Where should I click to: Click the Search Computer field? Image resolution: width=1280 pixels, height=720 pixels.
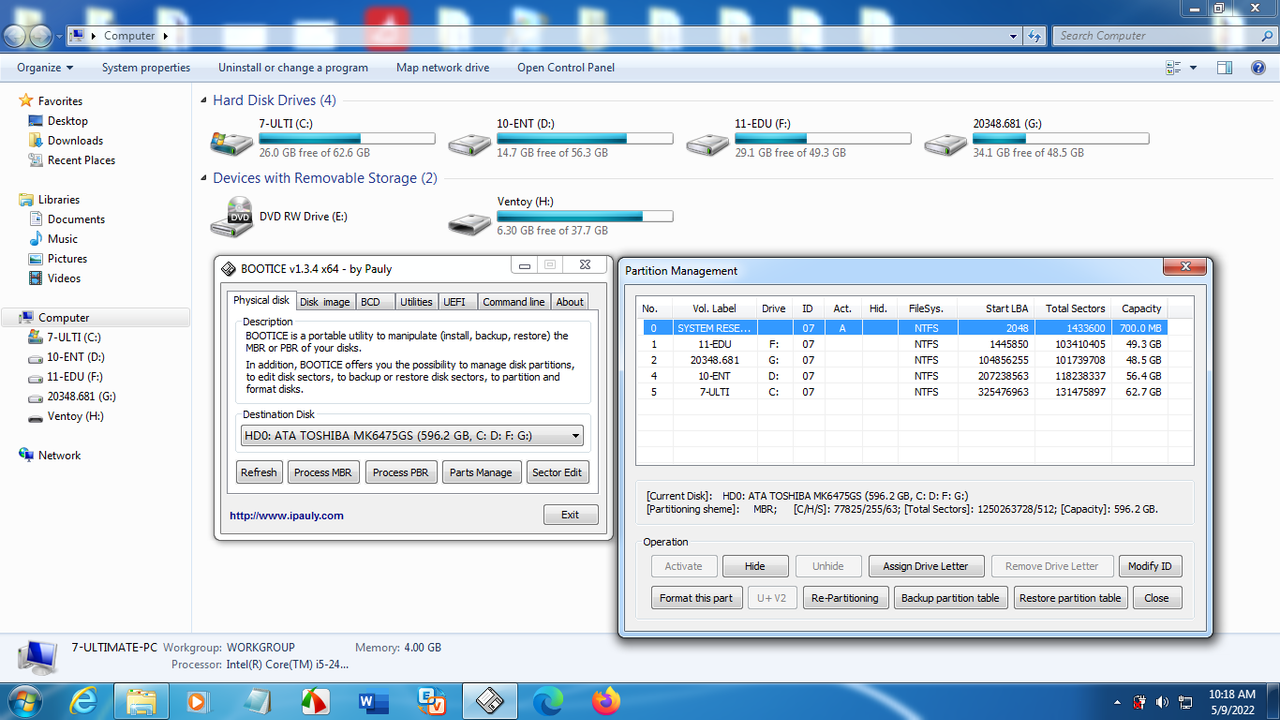tap(1164, 36)
